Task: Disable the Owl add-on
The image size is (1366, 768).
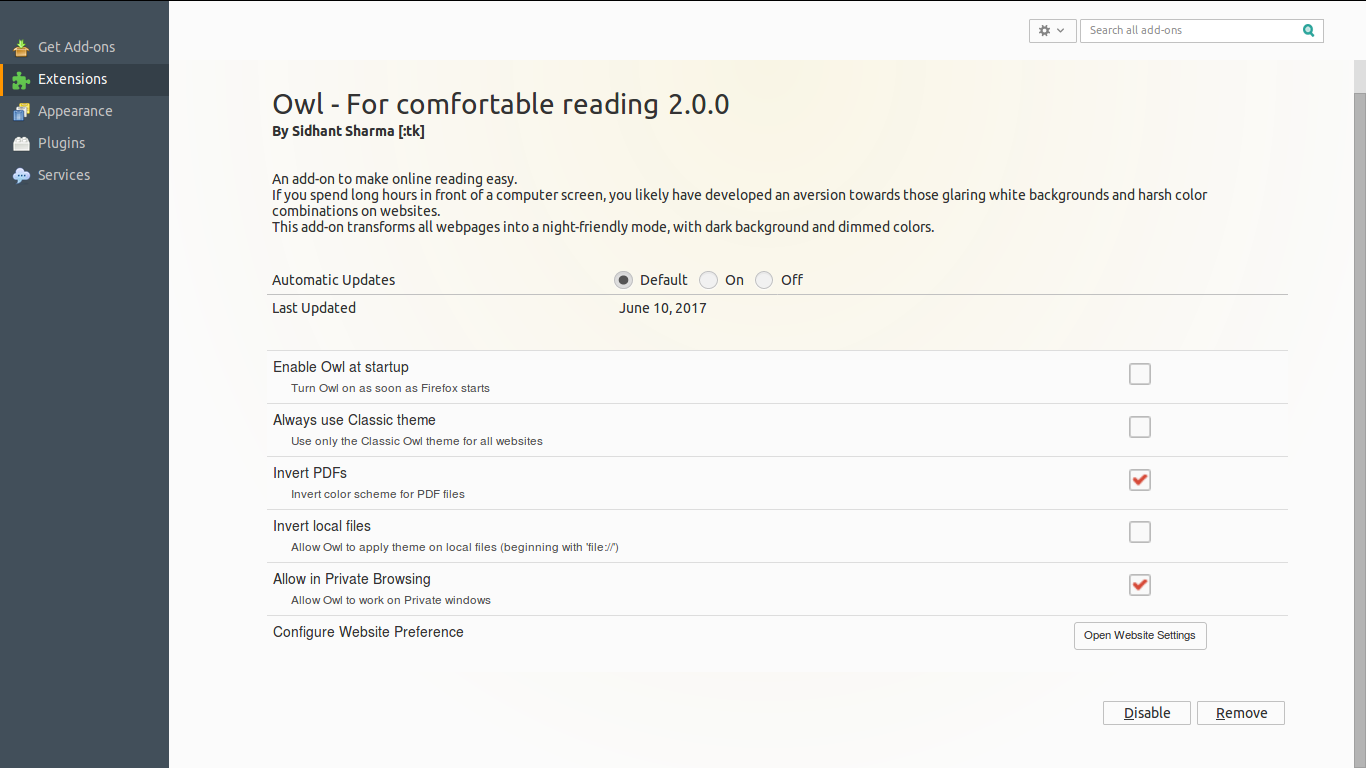Action: [1146, 712]
